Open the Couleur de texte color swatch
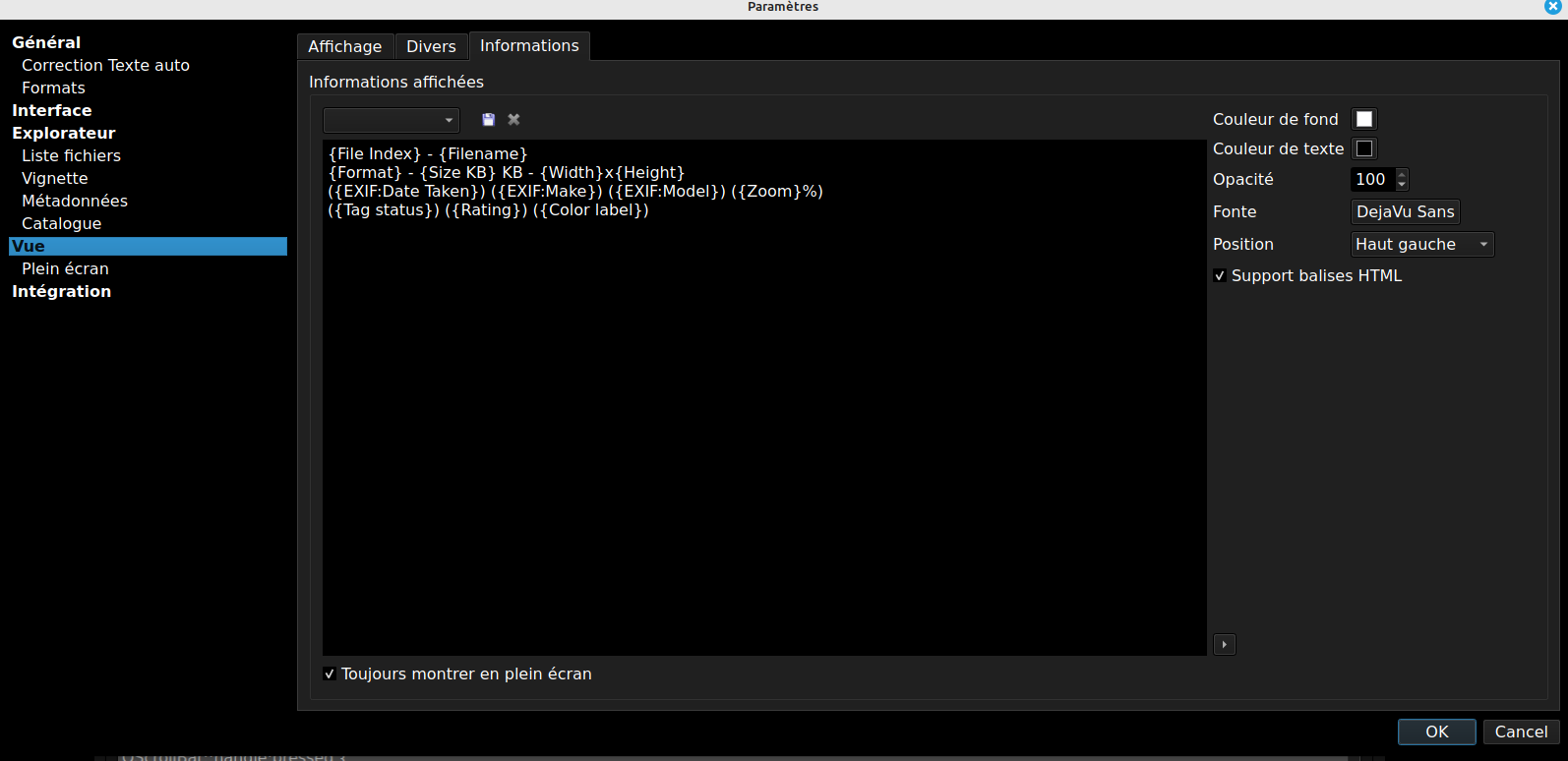 [1364, 148]
